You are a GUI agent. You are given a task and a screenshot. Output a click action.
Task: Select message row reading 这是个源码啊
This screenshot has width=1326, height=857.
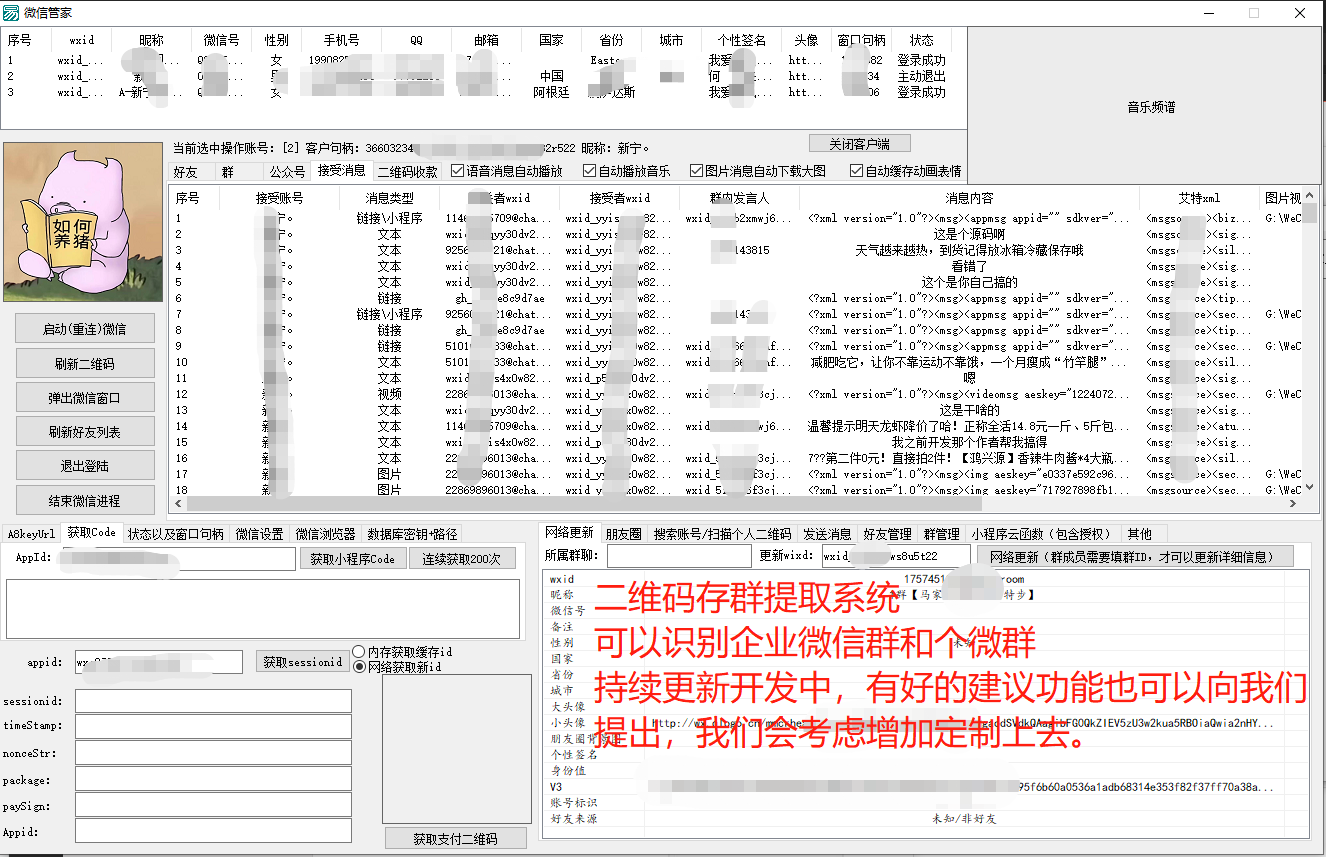(x=735, y=234)
